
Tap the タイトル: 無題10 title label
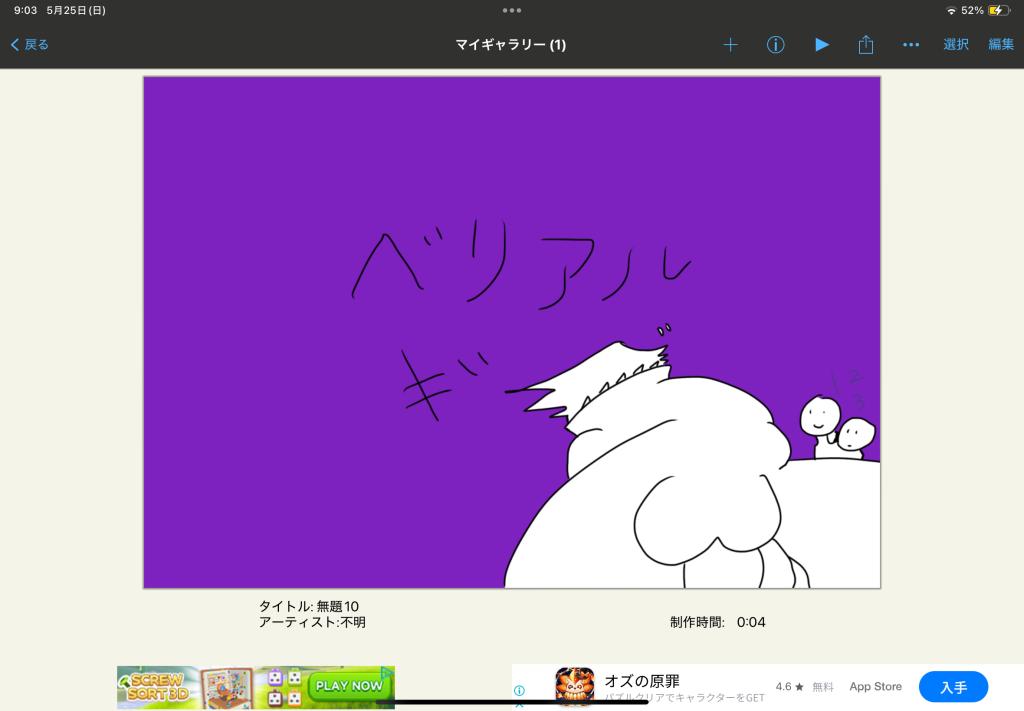308,606
